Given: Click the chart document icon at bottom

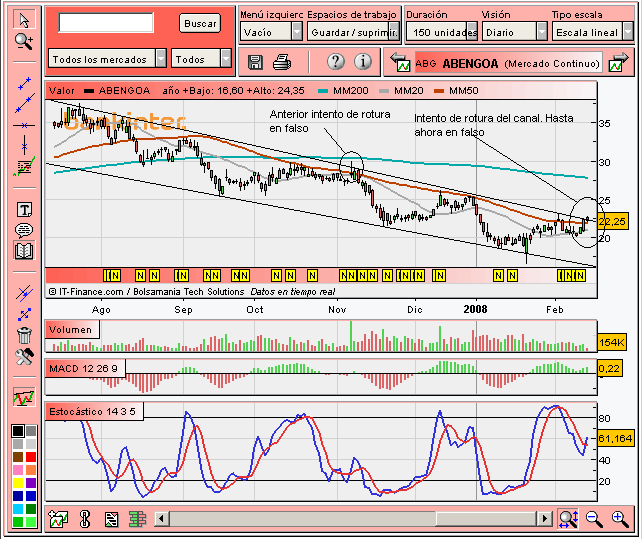Looking at the screenshot, I should tap(111, 519).
